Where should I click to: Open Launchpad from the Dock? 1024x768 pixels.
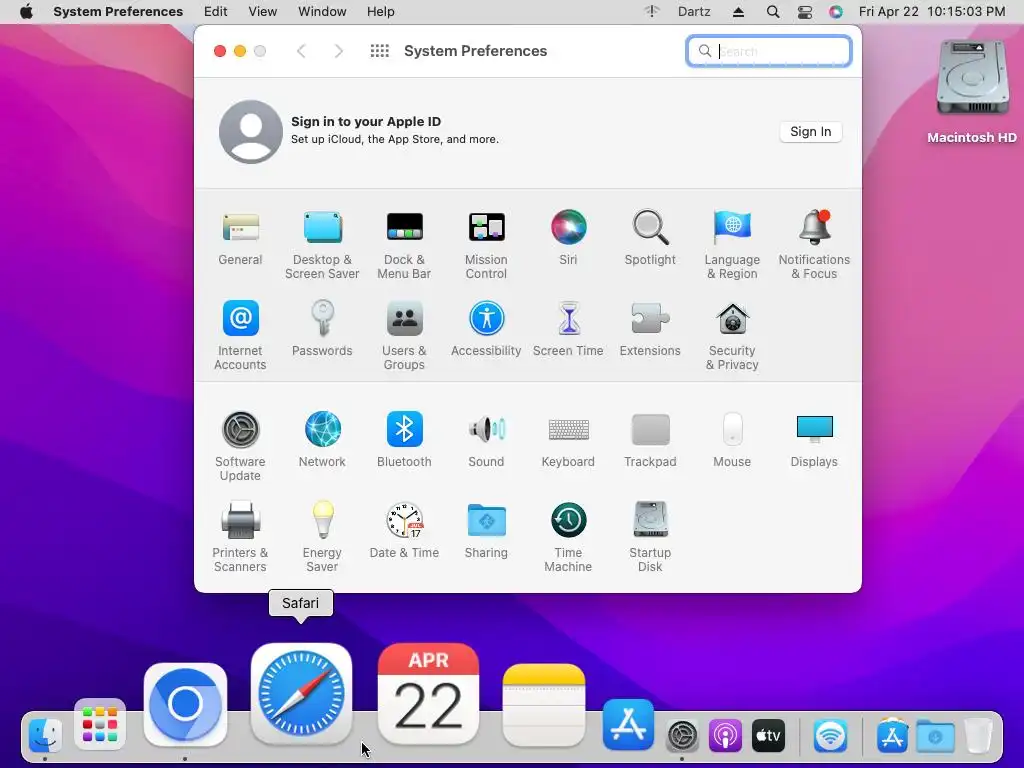pyautogui.click(x=100, y=724)
